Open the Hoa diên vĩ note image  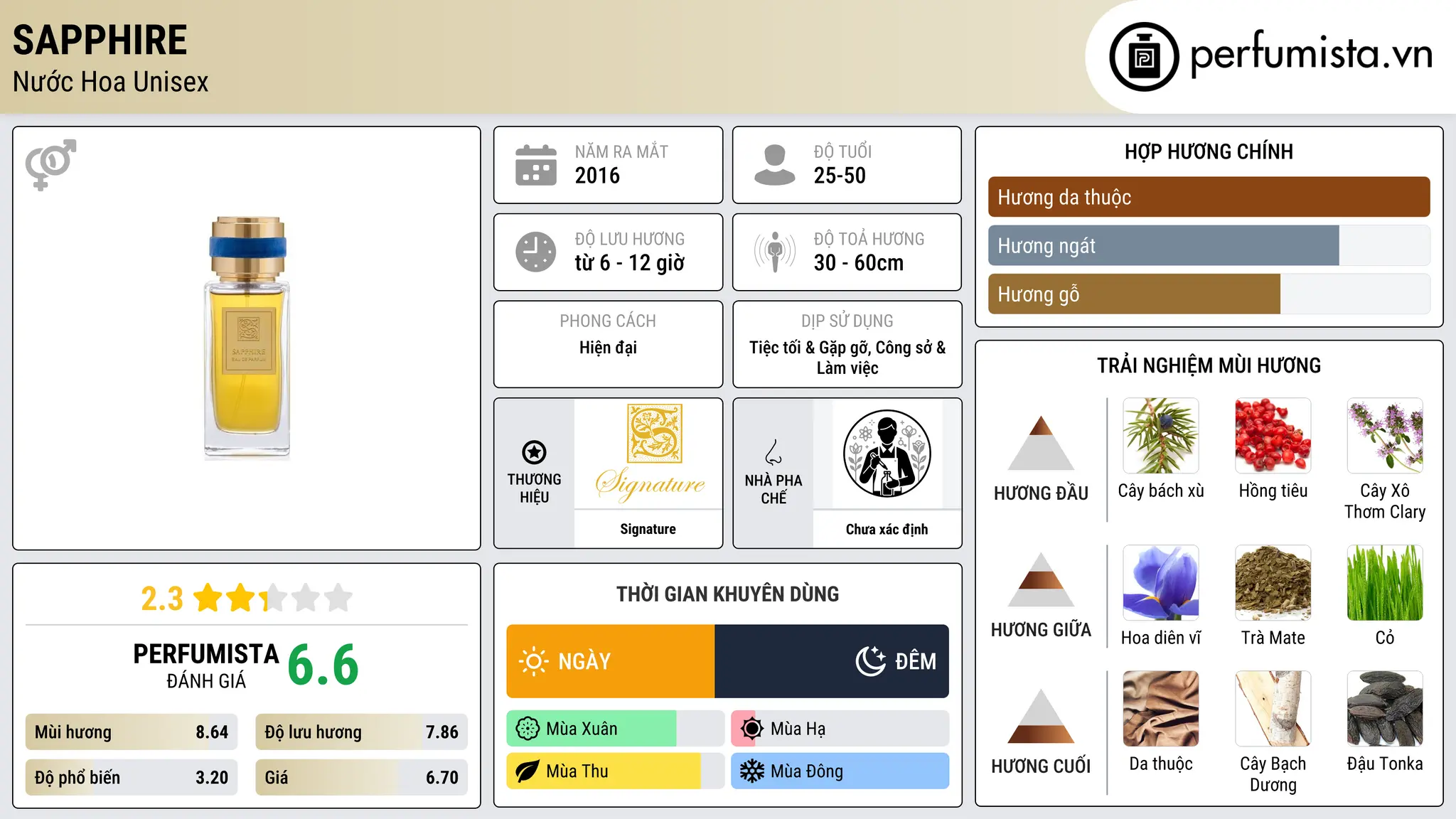(x=1161, y=583)
